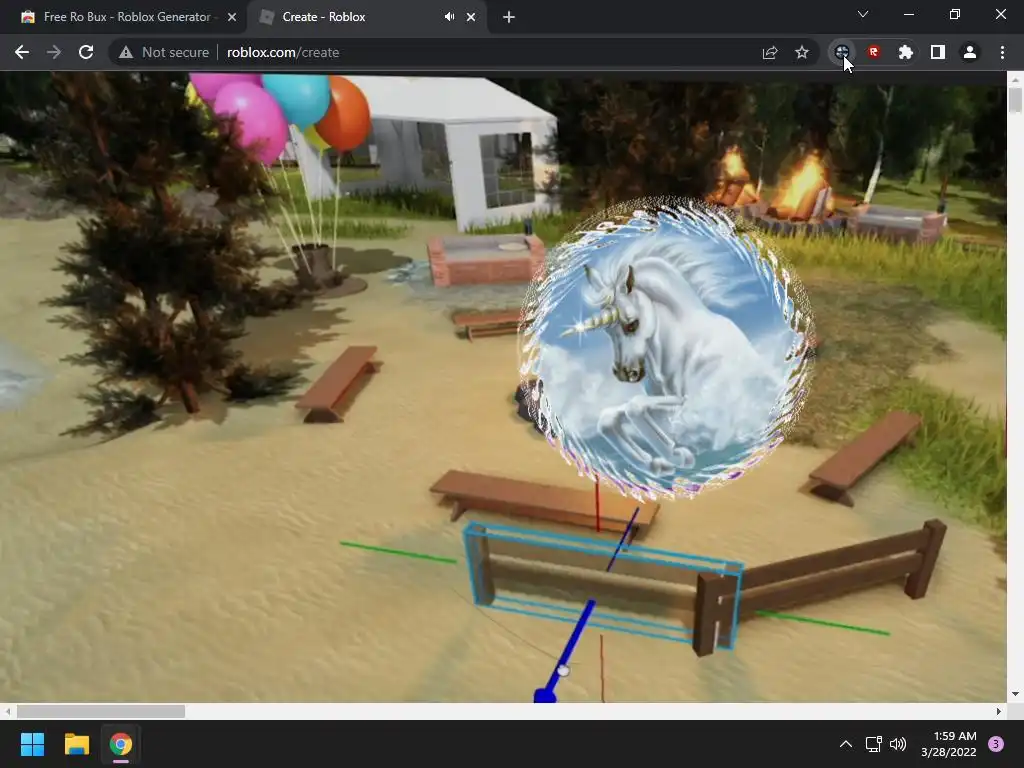Click the vertical scrollbar thumb

coord(1015,100)
